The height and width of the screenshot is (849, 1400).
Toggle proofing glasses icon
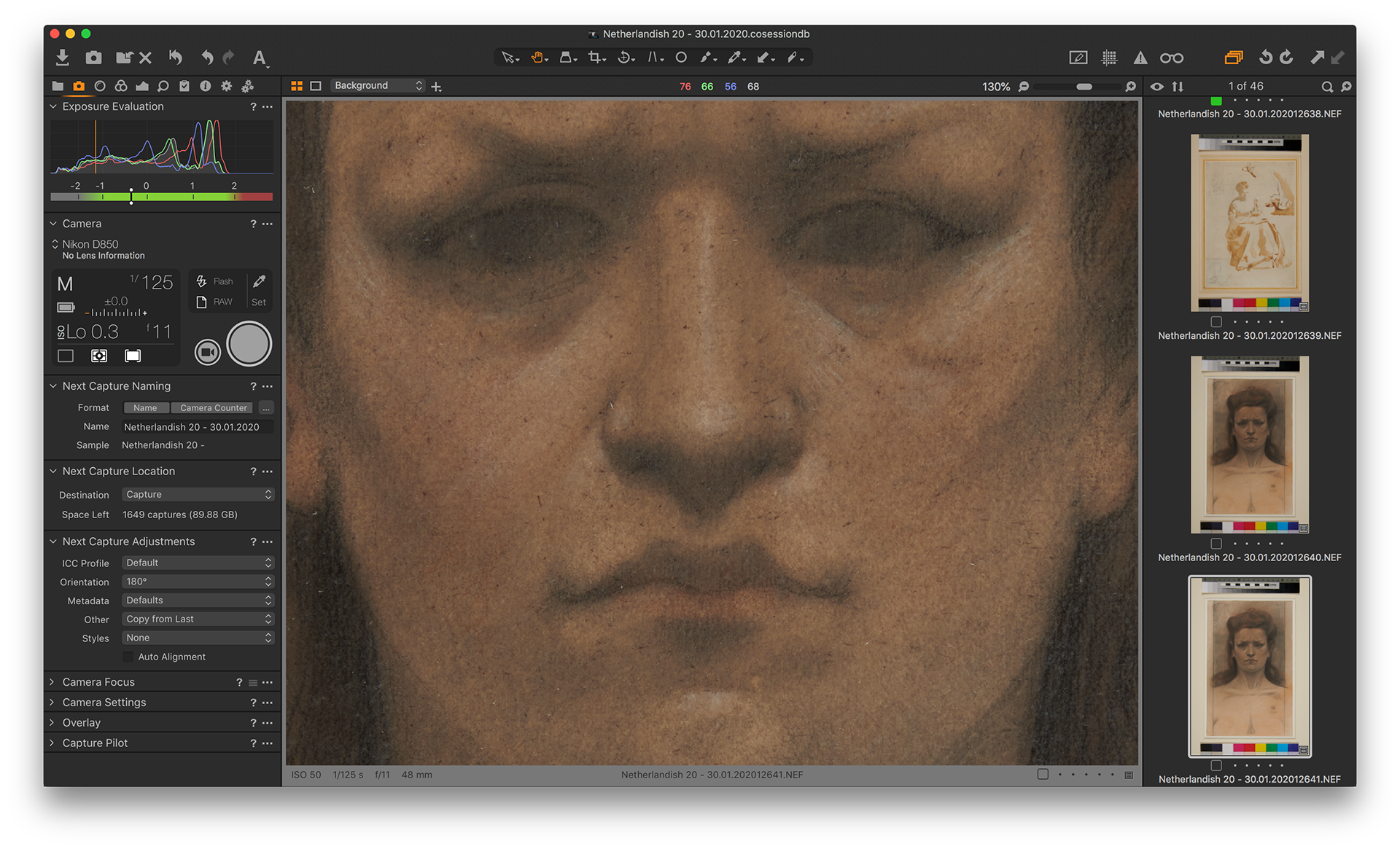1172,58
